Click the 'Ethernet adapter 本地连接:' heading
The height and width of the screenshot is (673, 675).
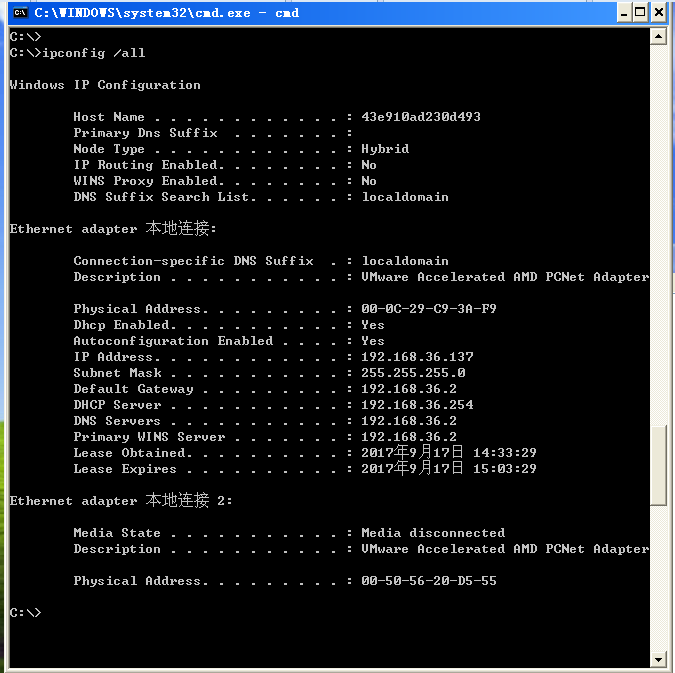113,228
